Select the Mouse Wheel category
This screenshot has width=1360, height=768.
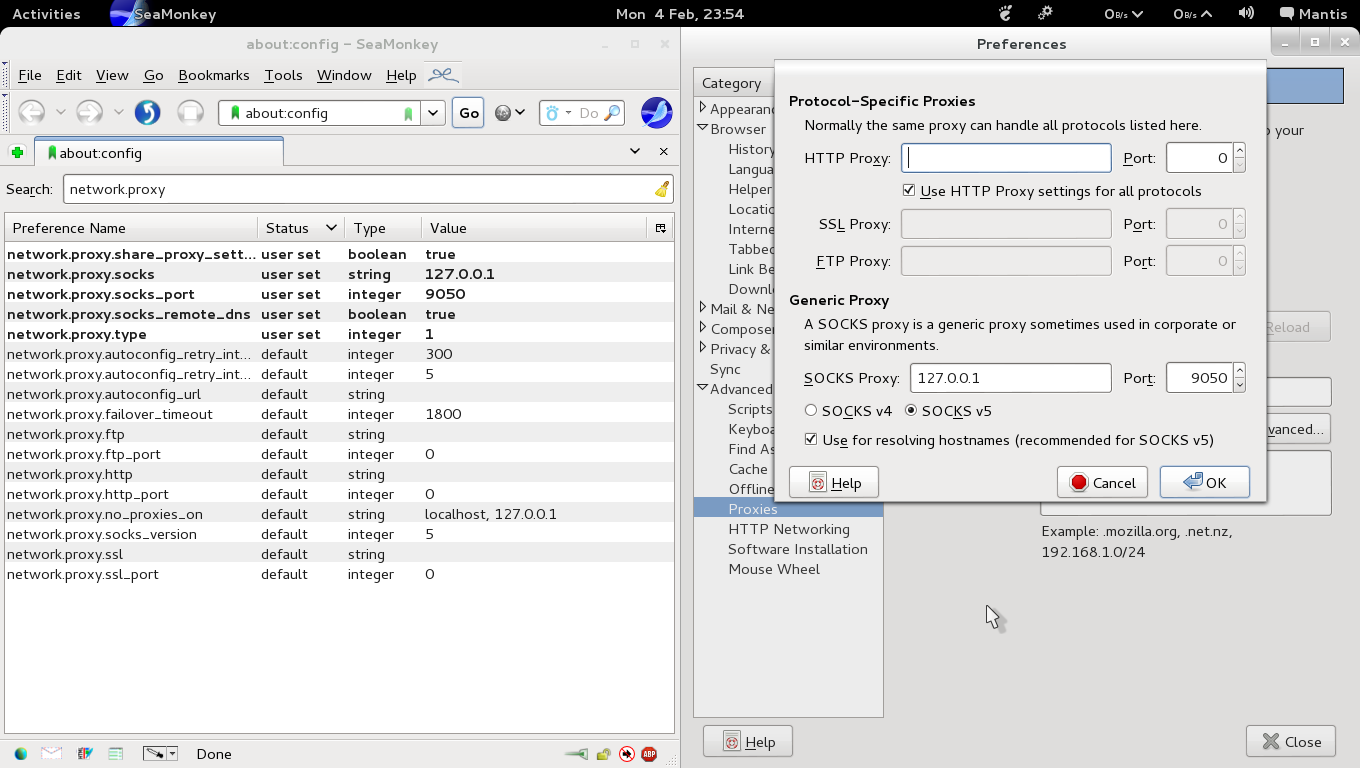774,569
